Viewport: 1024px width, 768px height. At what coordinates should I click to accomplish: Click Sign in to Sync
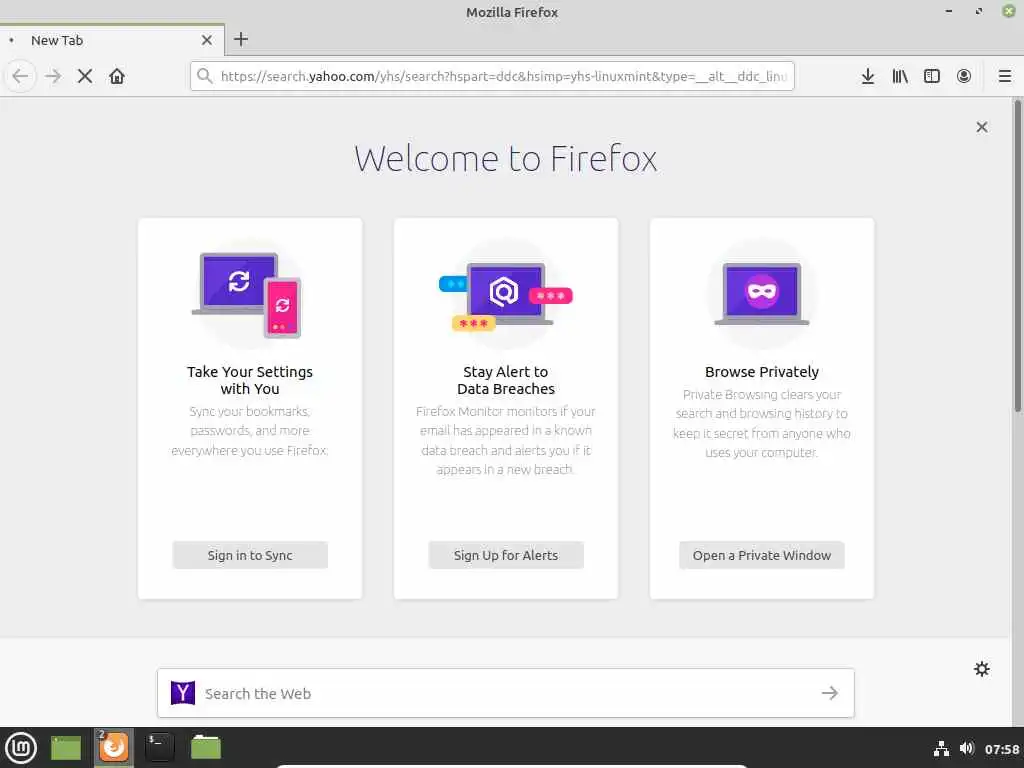click(250, 555)
